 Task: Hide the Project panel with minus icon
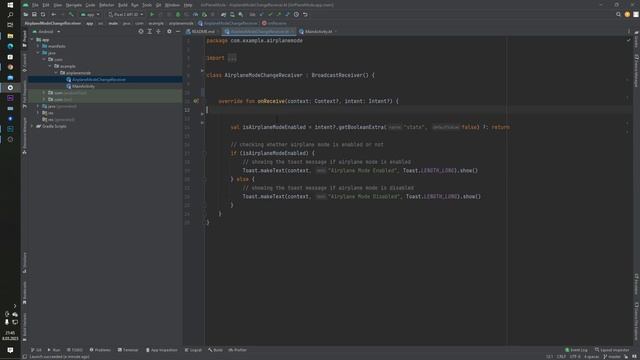point(178,31)
